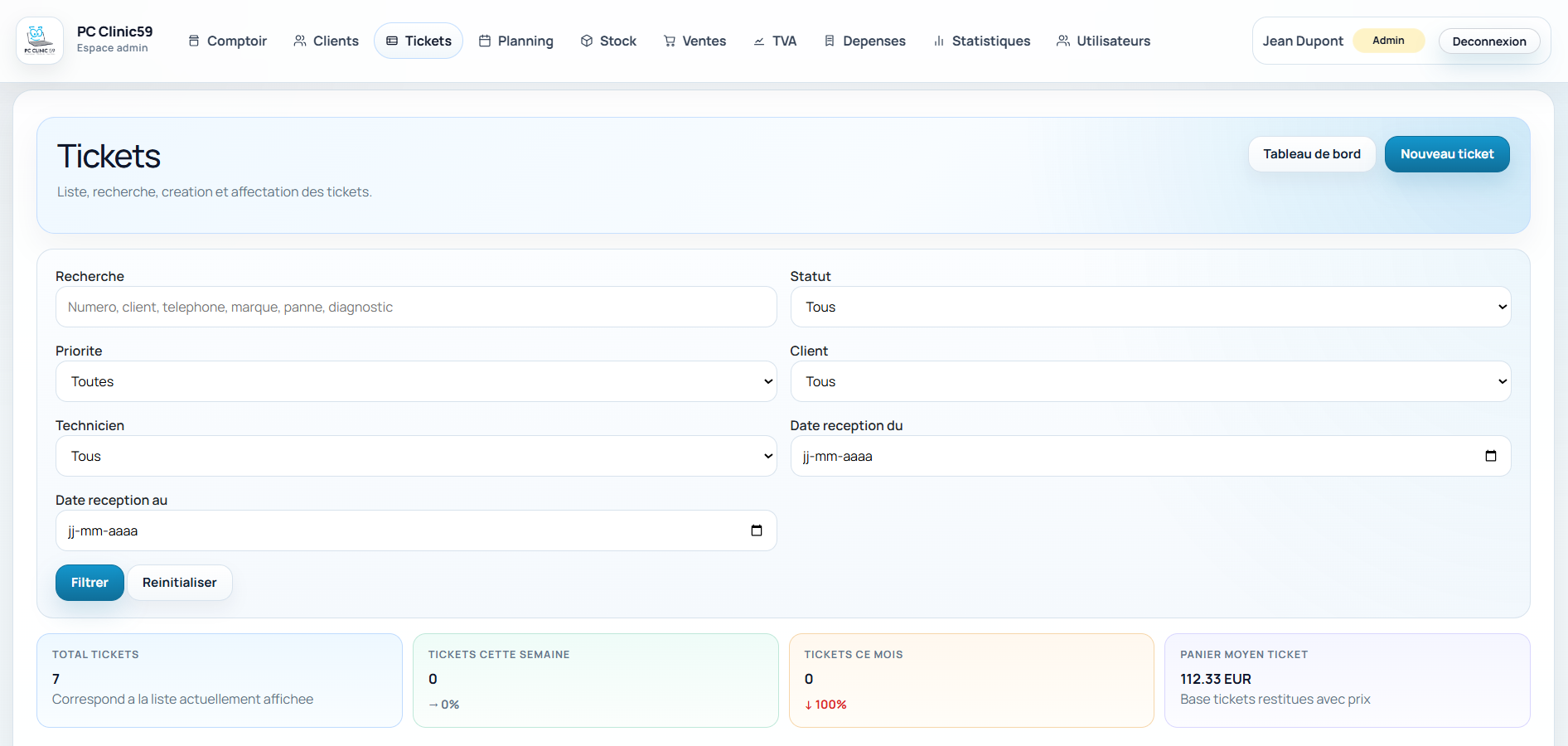
Task: Click the Comptoir nav icon
Action: pos(194,41)
